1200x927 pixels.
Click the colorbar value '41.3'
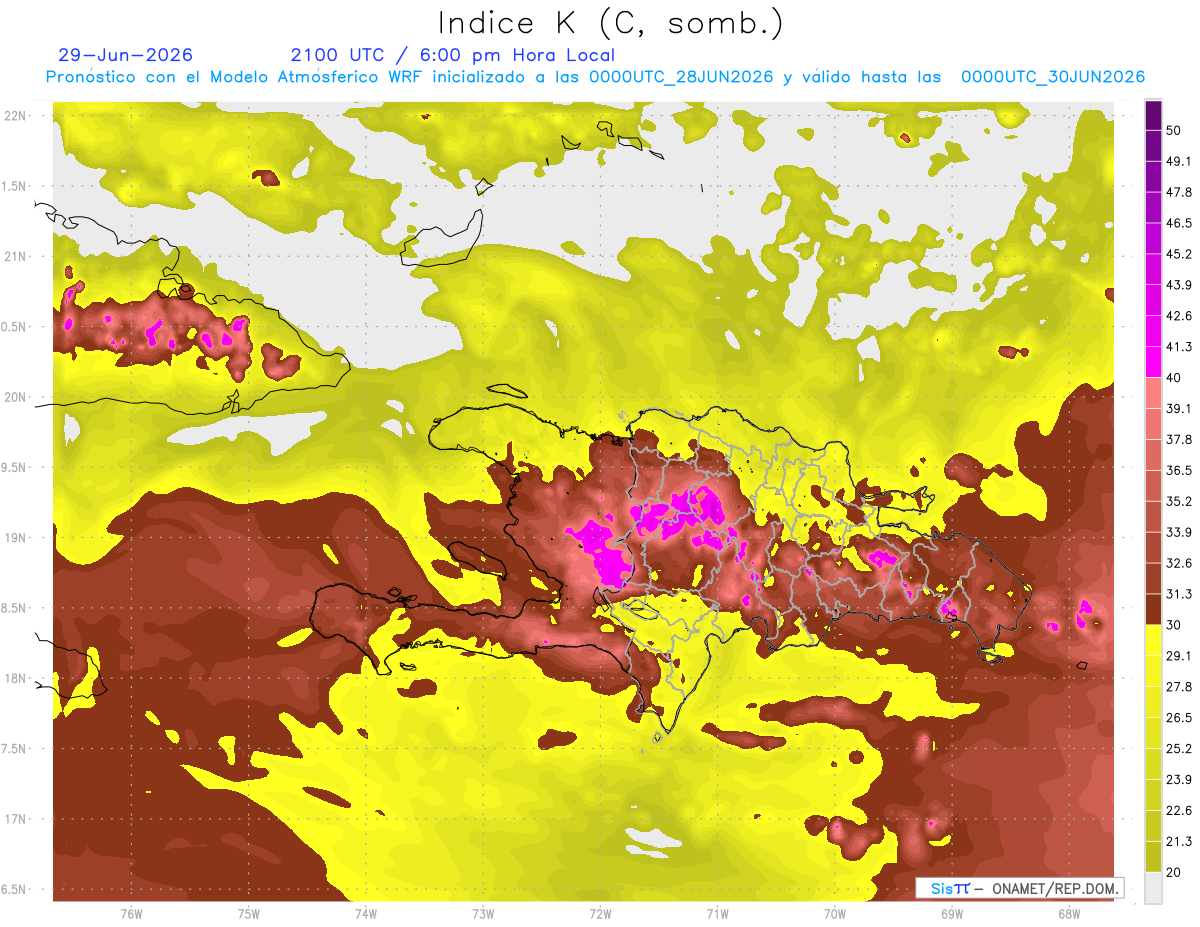point(1178,347)
